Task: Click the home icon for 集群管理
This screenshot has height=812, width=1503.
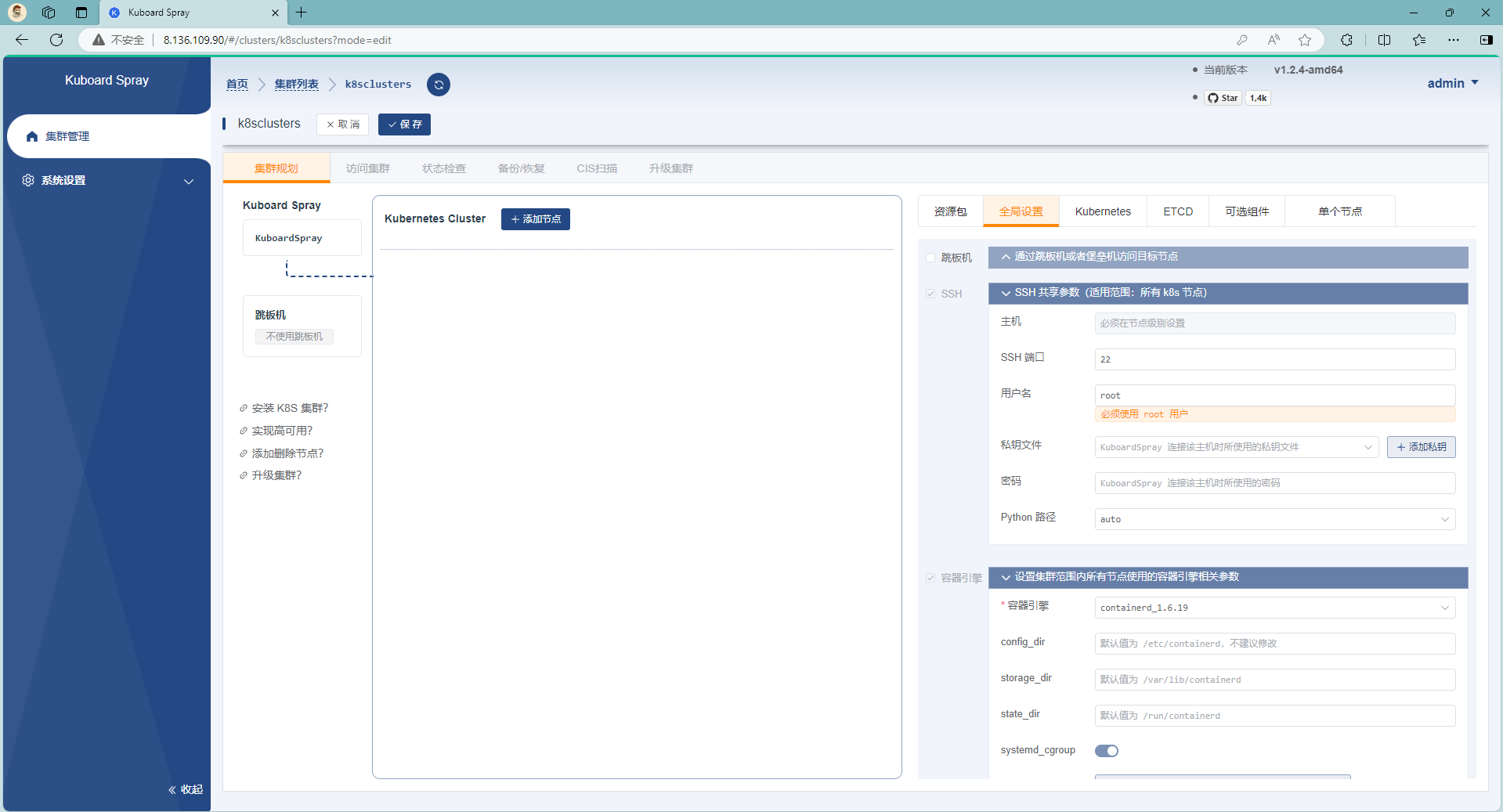Action: [32, 136]
